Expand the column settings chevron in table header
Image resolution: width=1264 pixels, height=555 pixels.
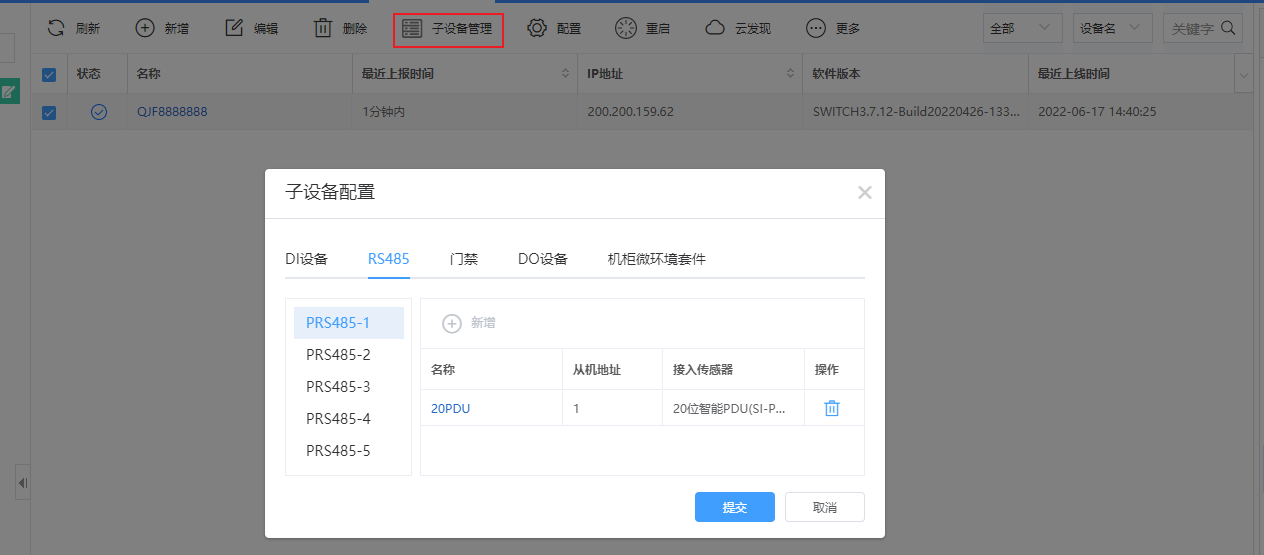tap(1245, 75)
